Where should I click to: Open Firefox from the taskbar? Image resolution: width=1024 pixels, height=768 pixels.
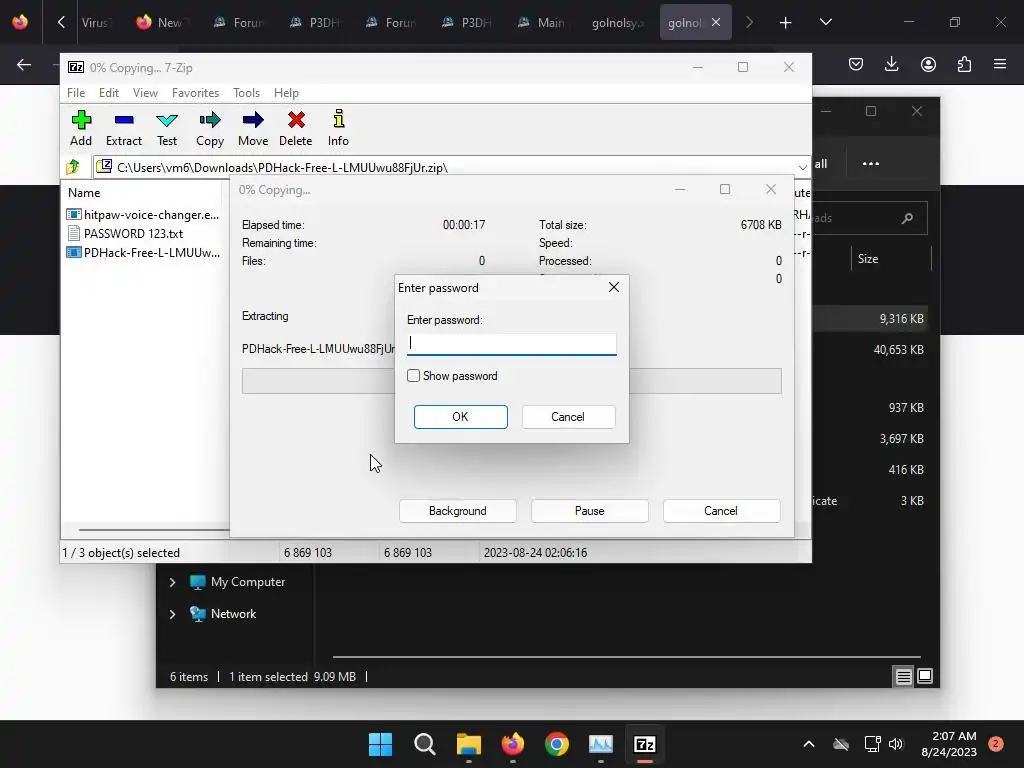513,744
